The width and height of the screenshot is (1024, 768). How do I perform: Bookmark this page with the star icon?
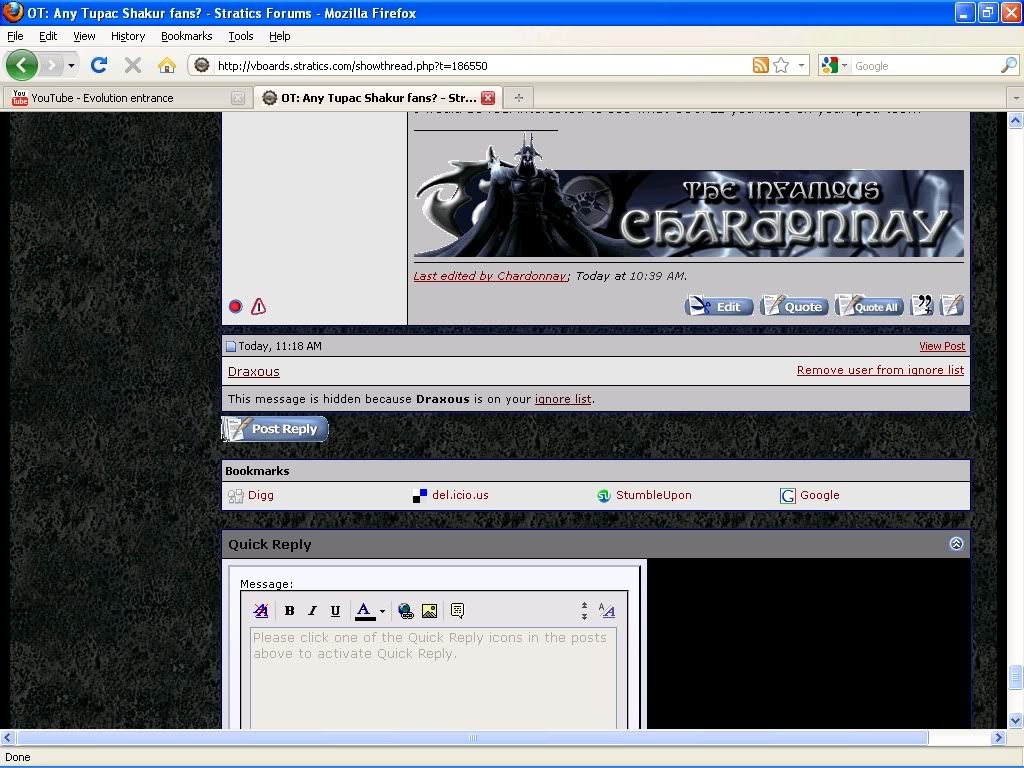click(781, 65)
